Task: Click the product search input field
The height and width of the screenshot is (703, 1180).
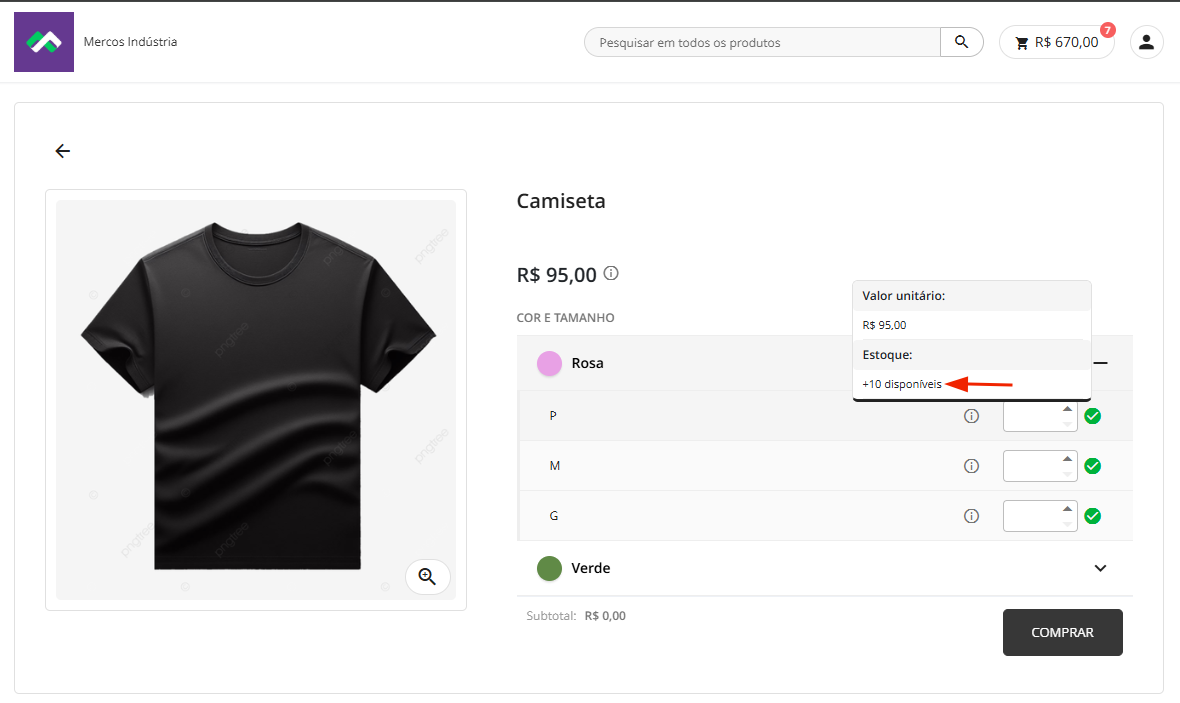Action: 762,42
